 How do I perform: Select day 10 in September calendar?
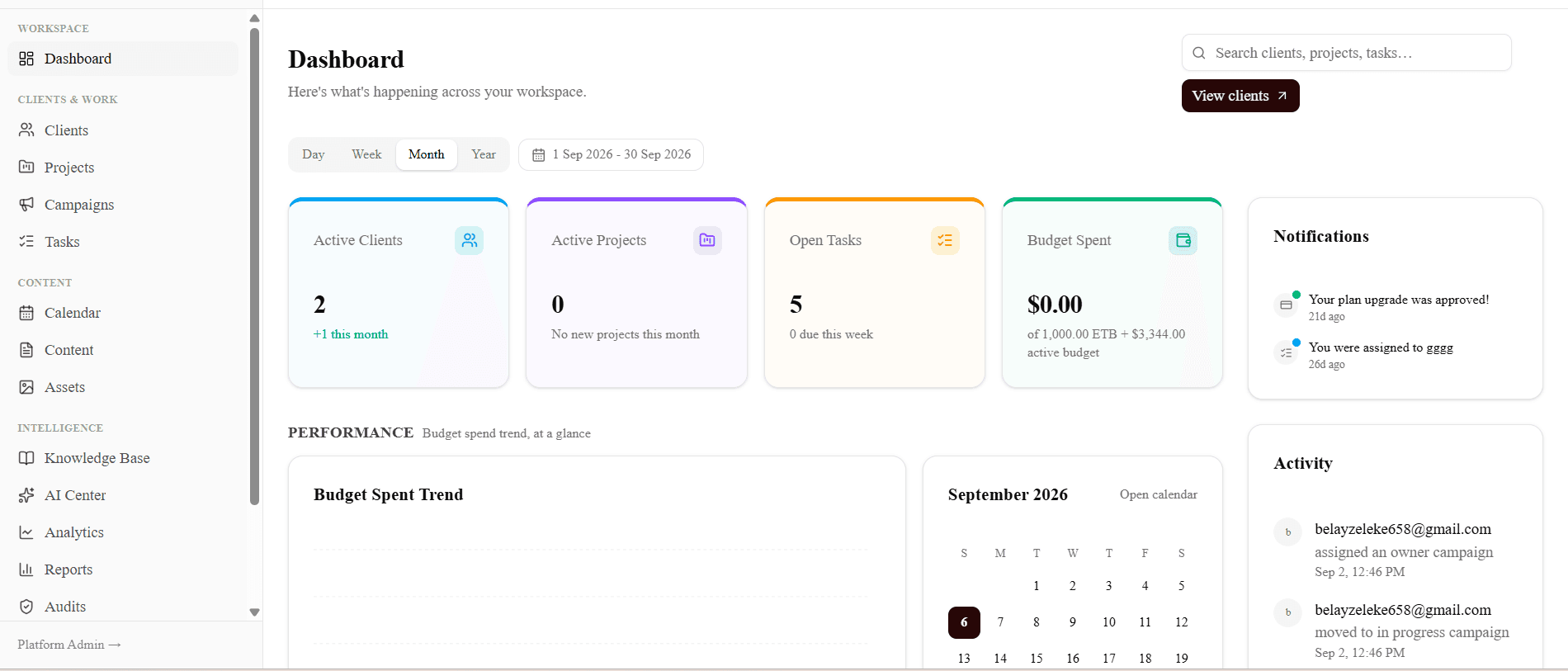(1109, 622)
